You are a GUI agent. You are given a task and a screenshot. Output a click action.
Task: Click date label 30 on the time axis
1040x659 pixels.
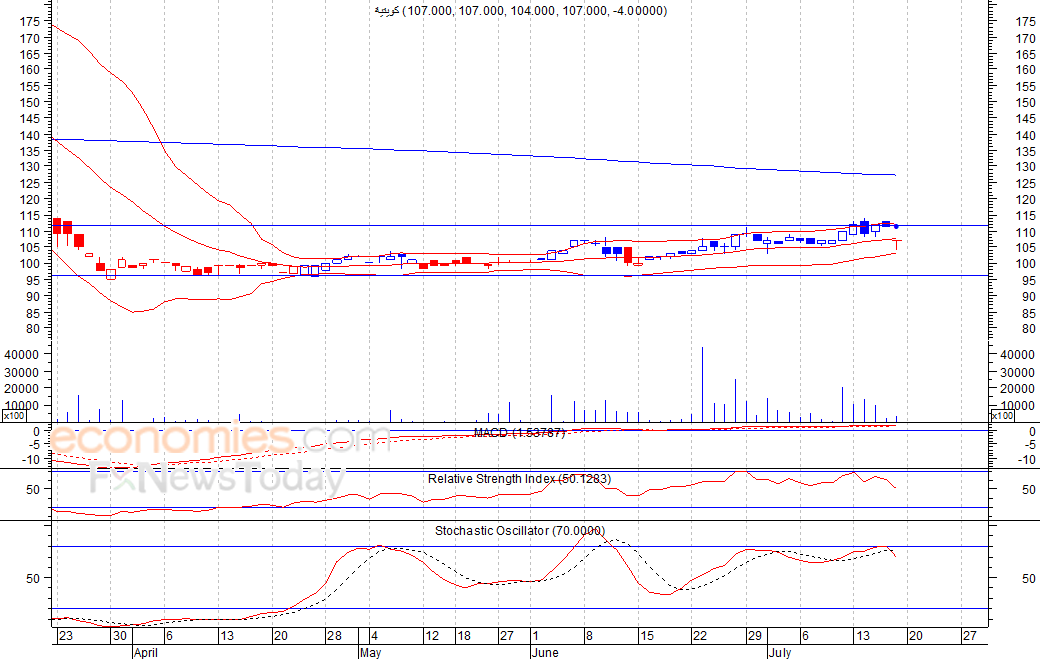click(x=119, y=636)
